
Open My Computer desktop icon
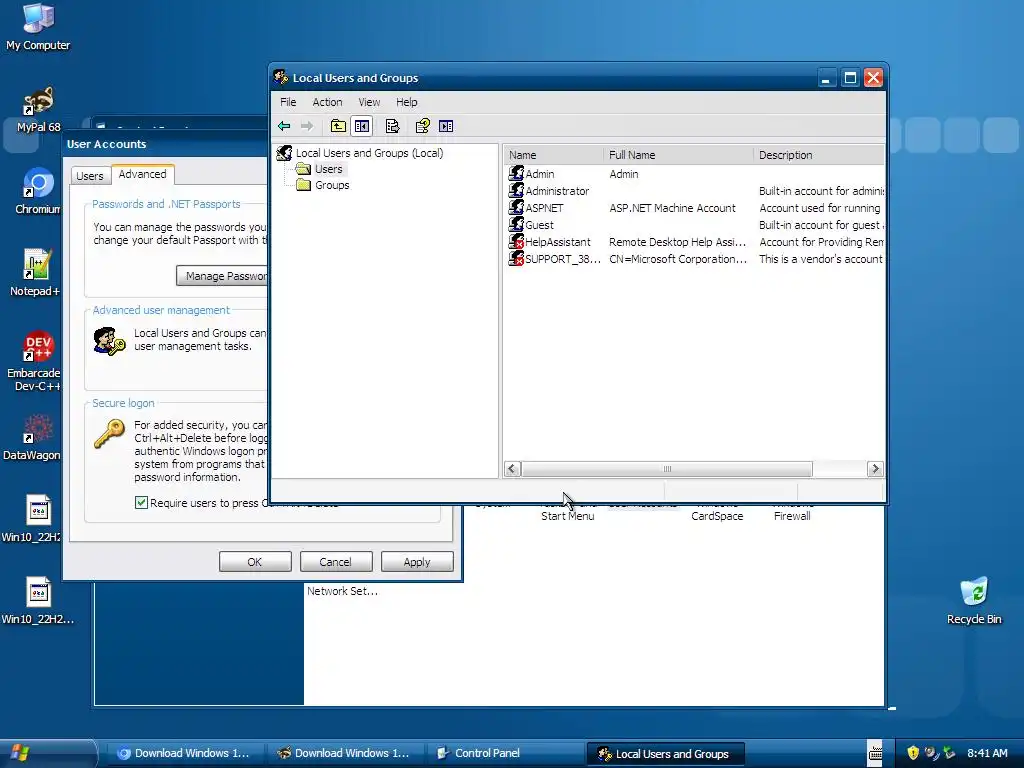tap(38, 27)
